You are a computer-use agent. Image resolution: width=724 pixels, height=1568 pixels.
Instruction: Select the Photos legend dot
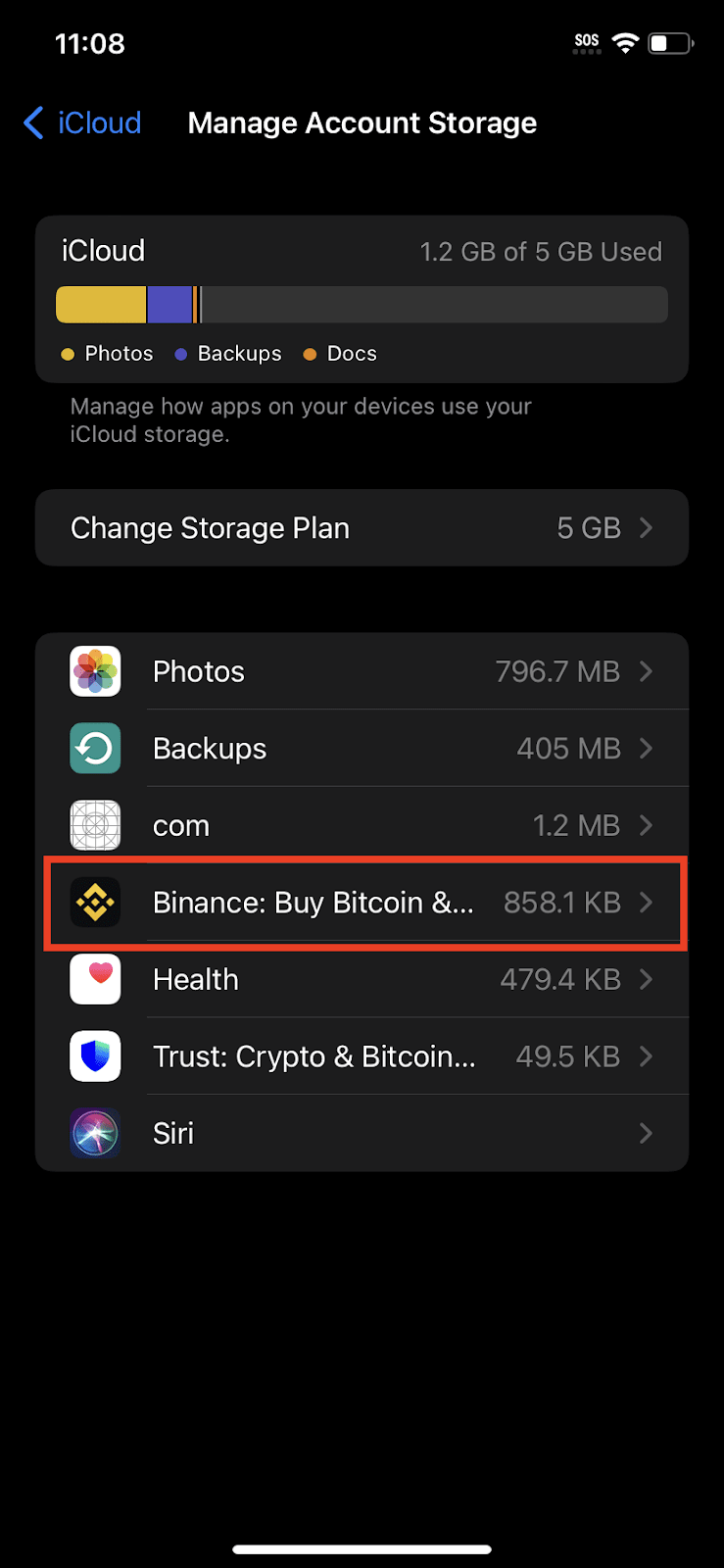click(67, 353)
